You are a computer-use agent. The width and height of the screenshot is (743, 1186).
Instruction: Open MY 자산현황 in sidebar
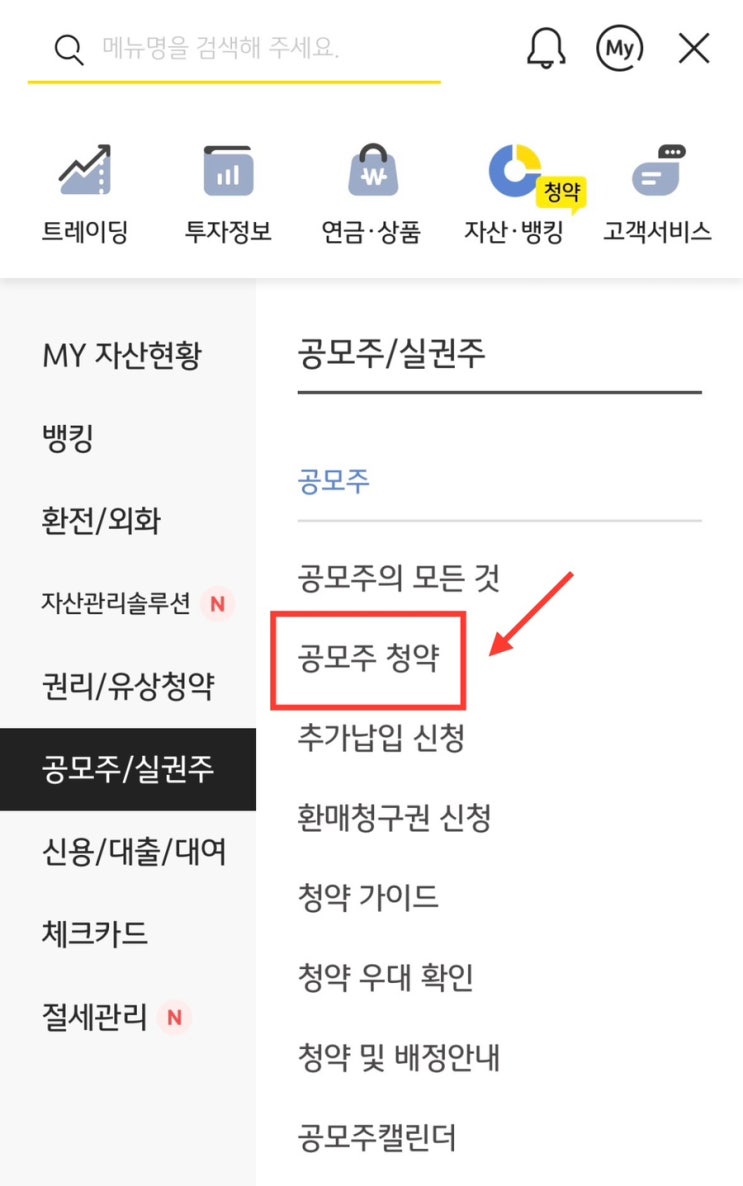[123, 355]
